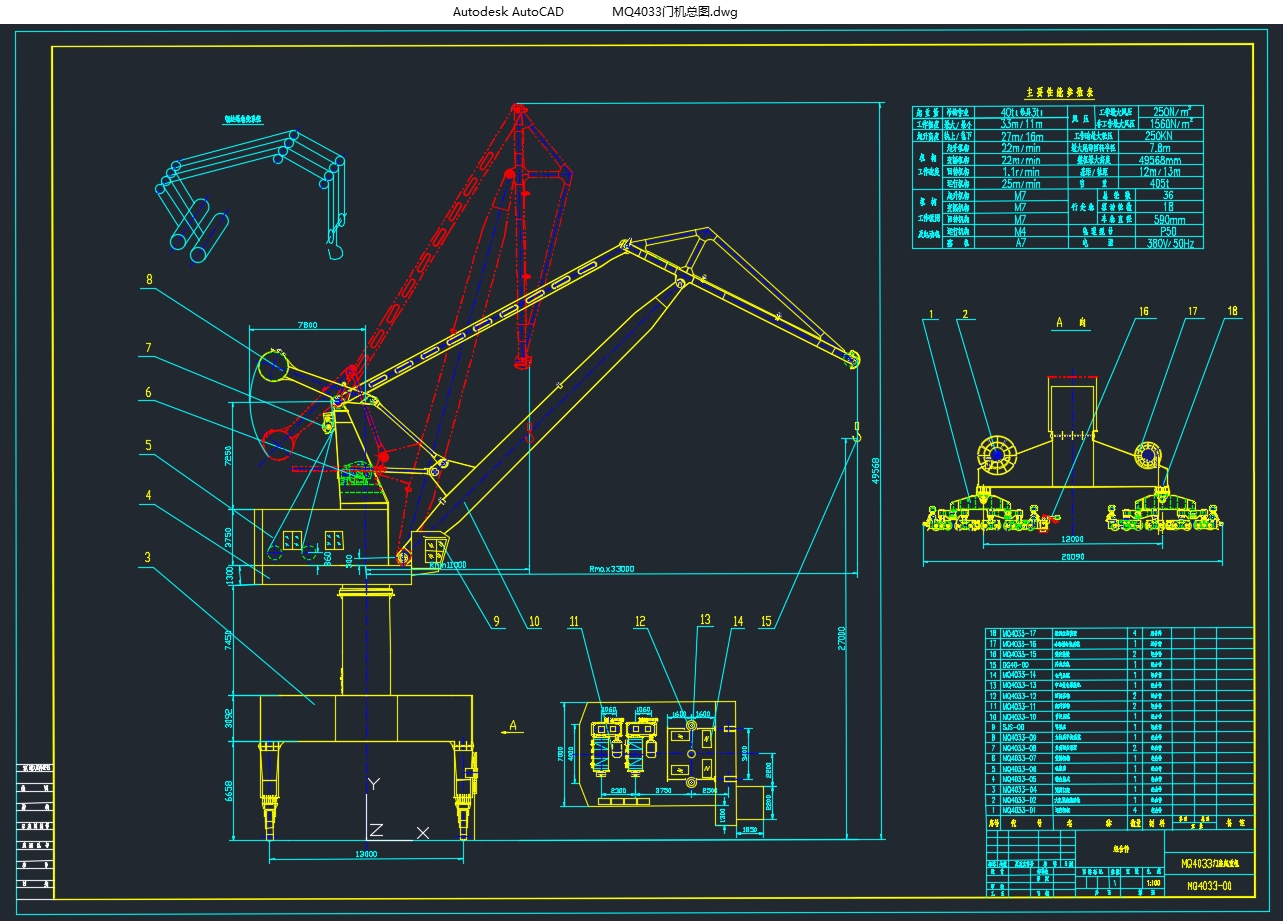Image resolution: width=1283 pixels, height=921 pixels.
Task: Click the 1:100 scale cell in title block
Action: click(x=1153, y=883)
